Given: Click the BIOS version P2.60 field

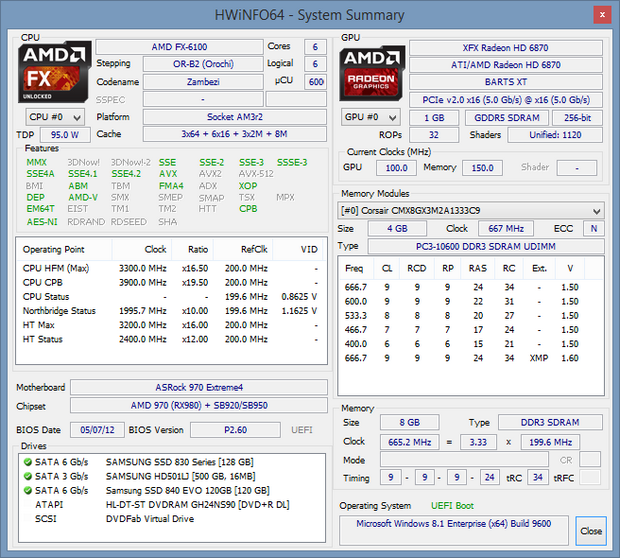Looking at the screenshot, I should coord(235,430).
